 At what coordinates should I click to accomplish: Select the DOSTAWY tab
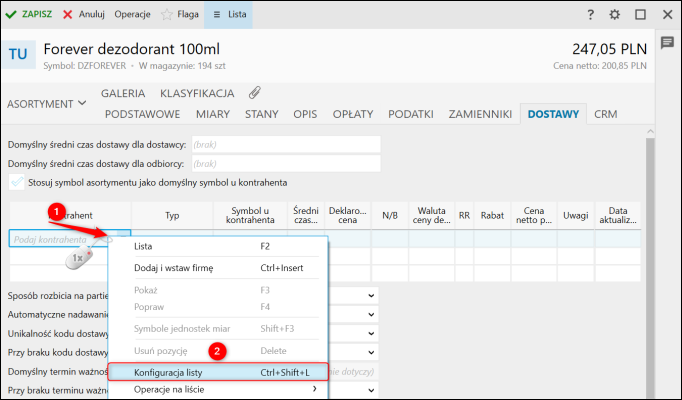click(x=553, y=114)
